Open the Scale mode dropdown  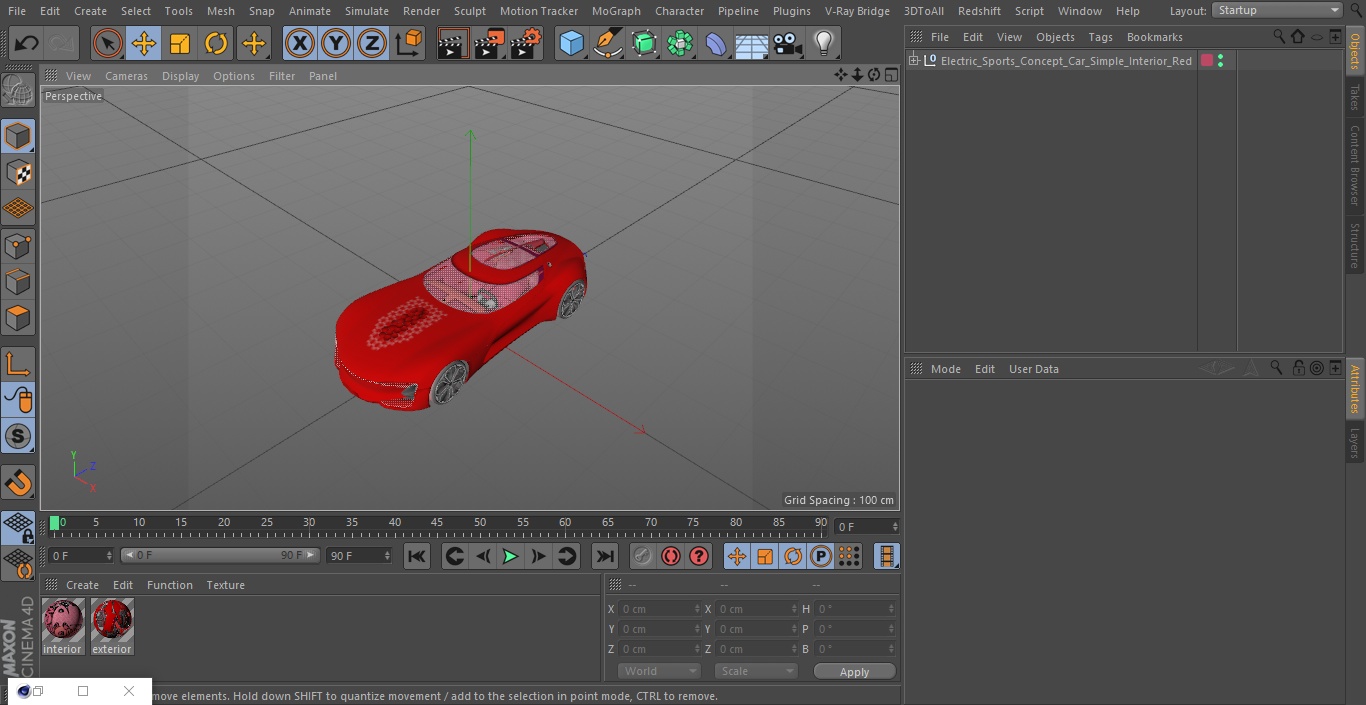pos(755,671)
